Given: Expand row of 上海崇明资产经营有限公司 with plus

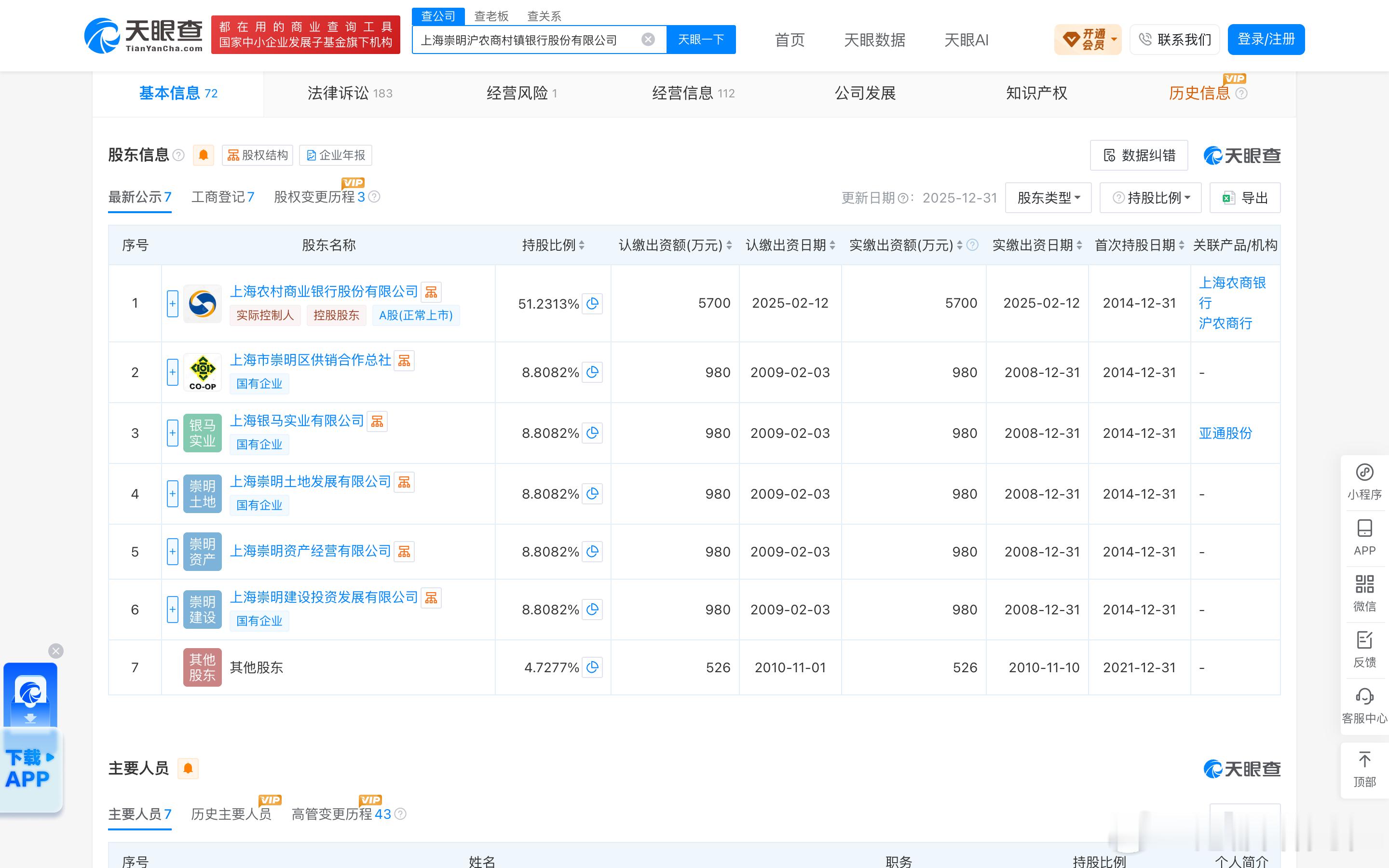Looking at the screenshot, I should tap(172, 552).
